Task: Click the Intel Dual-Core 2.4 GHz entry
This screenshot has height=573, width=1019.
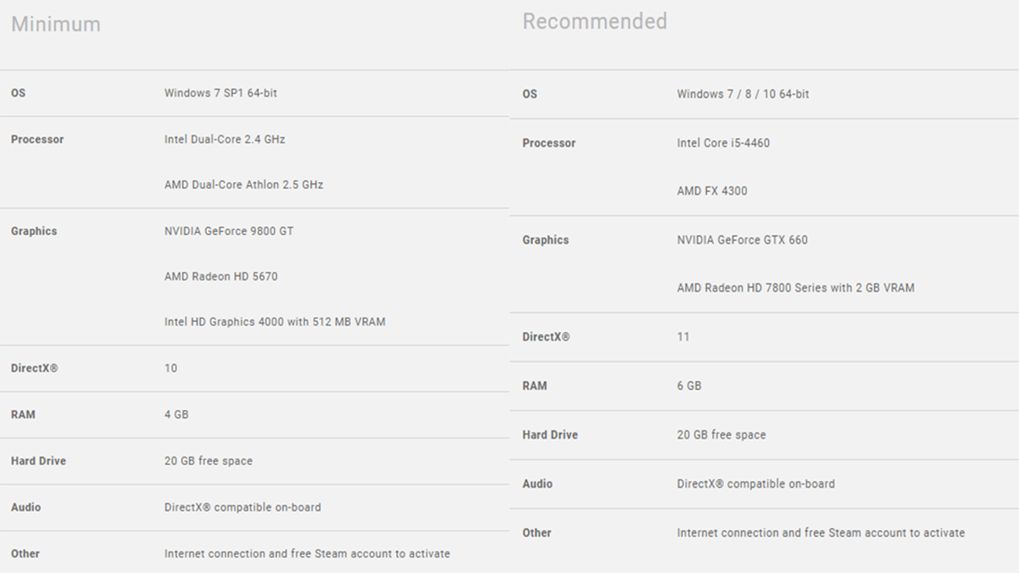Action: coord(224,139)
